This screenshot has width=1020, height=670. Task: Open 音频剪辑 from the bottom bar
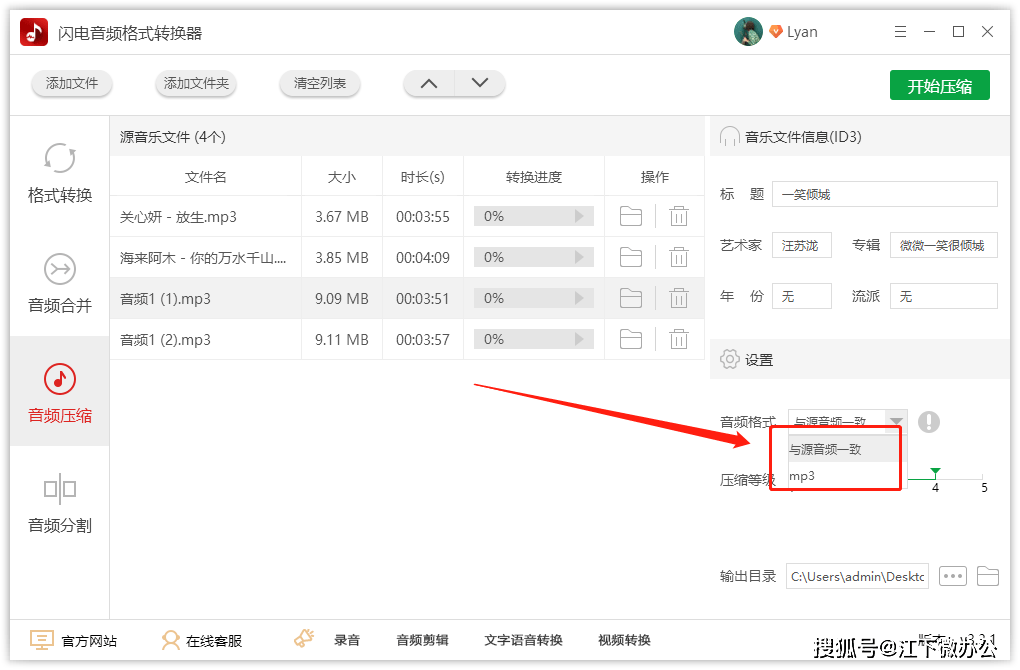[x=422, y=640]
